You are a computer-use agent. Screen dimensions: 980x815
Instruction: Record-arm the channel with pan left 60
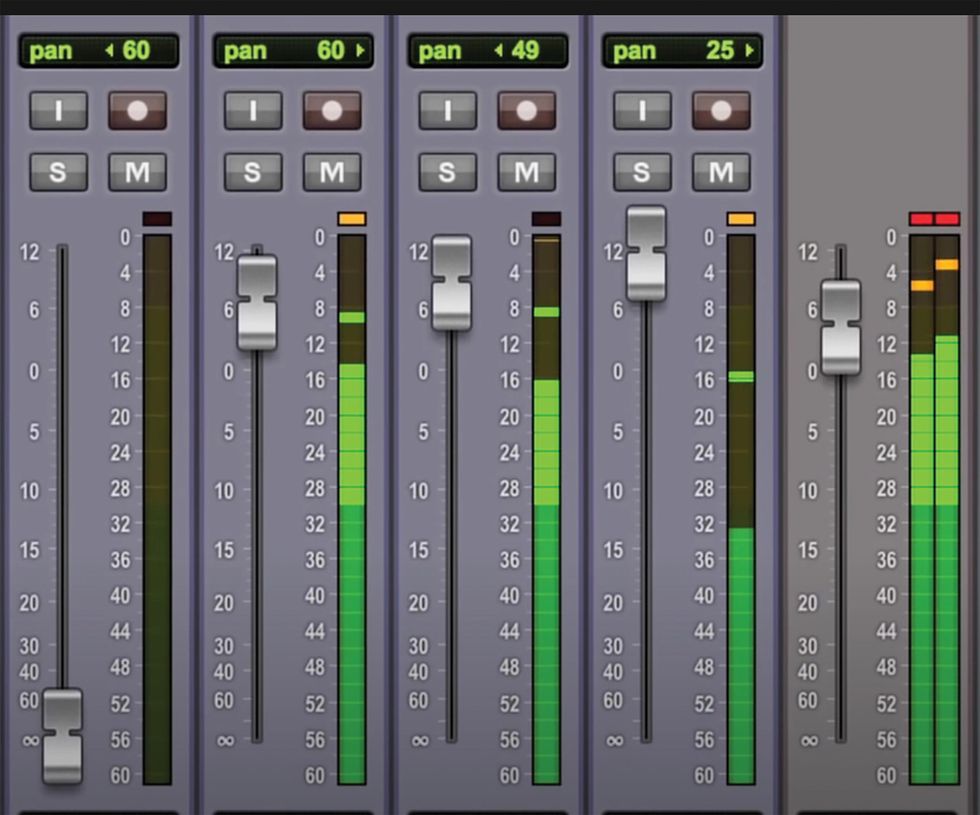(x=138, y=111)
